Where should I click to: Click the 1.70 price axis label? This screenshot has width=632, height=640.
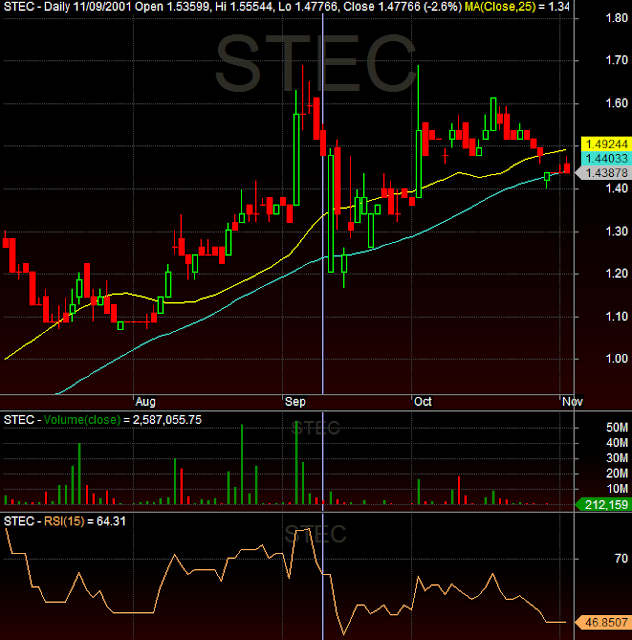click(x=616, y=60)
